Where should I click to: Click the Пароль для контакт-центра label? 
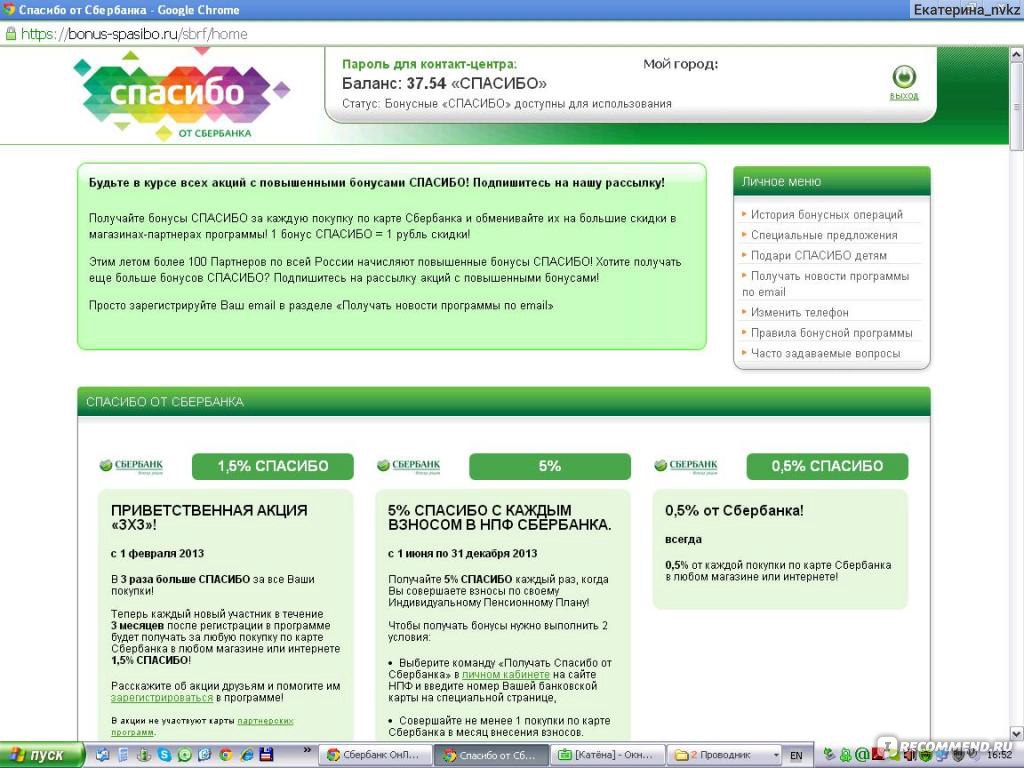(x=429, y=64)
